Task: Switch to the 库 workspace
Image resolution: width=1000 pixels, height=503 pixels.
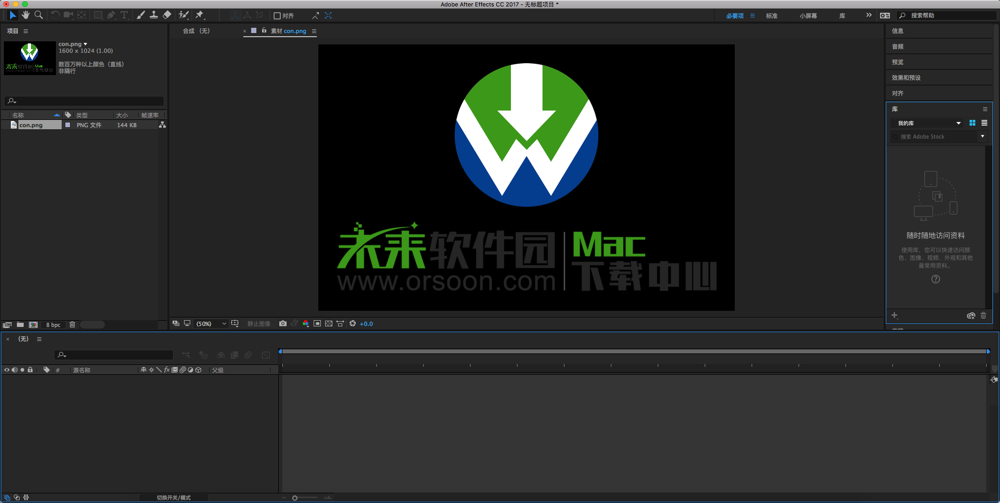Action: coord(842,15)
